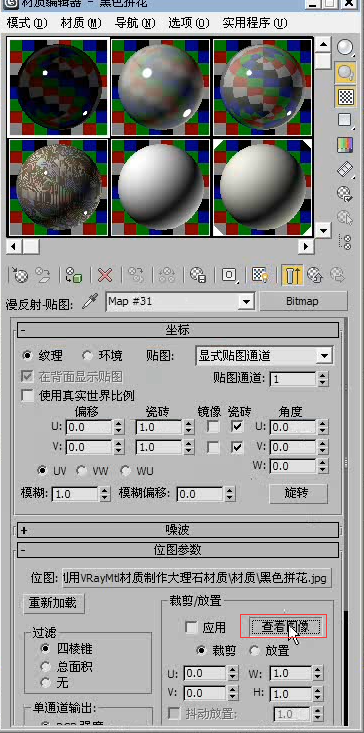Click the Go to Parent icon

pyautogui.click(x=315, y=274)
